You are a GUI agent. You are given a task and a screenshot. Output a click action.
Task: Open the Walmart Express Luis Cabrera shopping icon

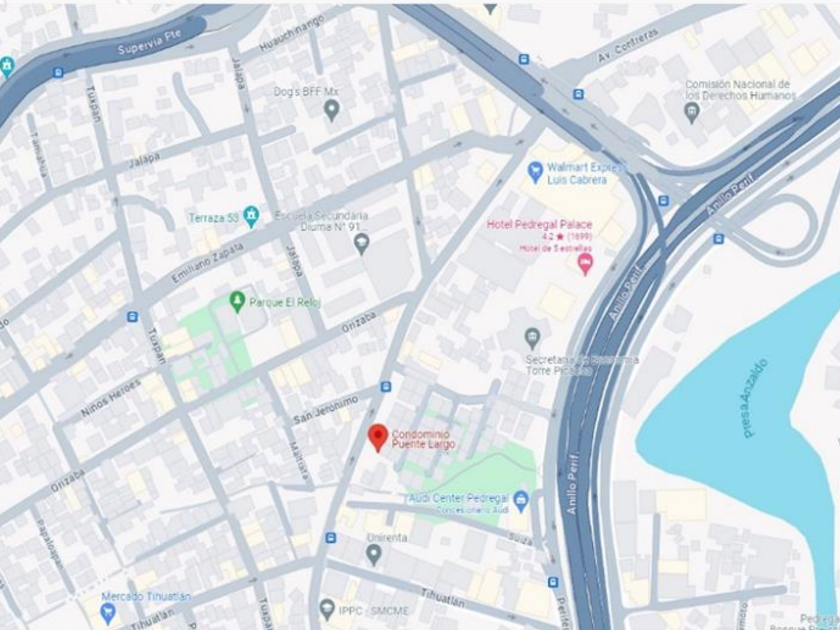click(535, 172)
